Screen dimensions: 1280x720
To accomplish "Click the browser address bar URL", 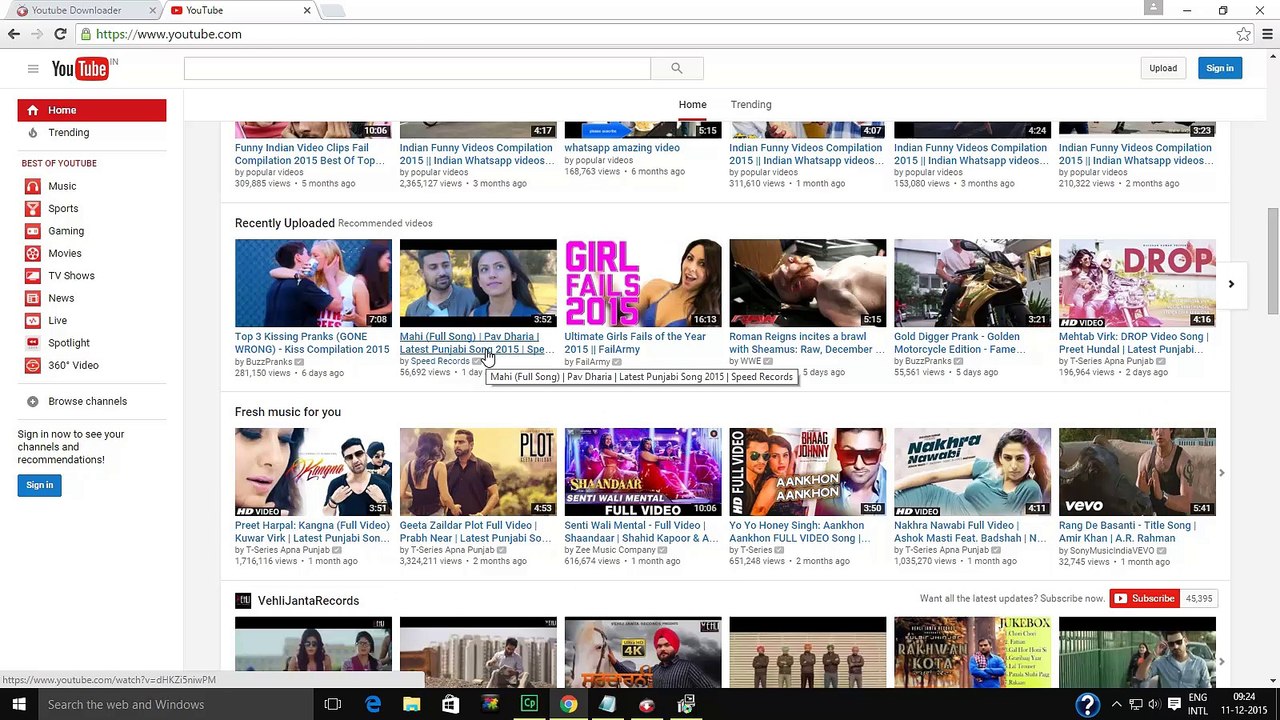I will tap(169, 34).
